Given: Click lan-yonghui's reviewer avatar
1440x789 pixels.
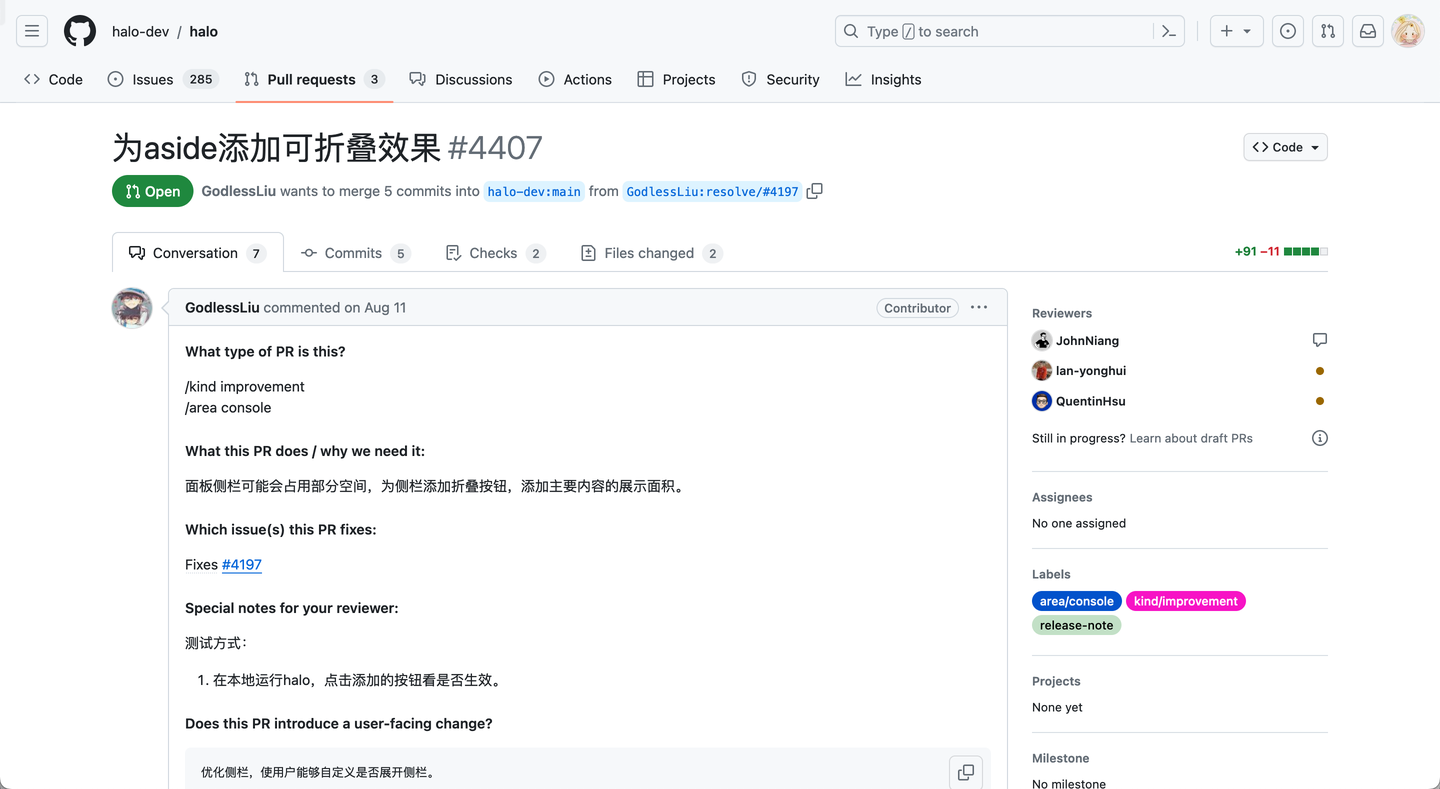Looking at the screenshot, I should (x=1042, y=371).
